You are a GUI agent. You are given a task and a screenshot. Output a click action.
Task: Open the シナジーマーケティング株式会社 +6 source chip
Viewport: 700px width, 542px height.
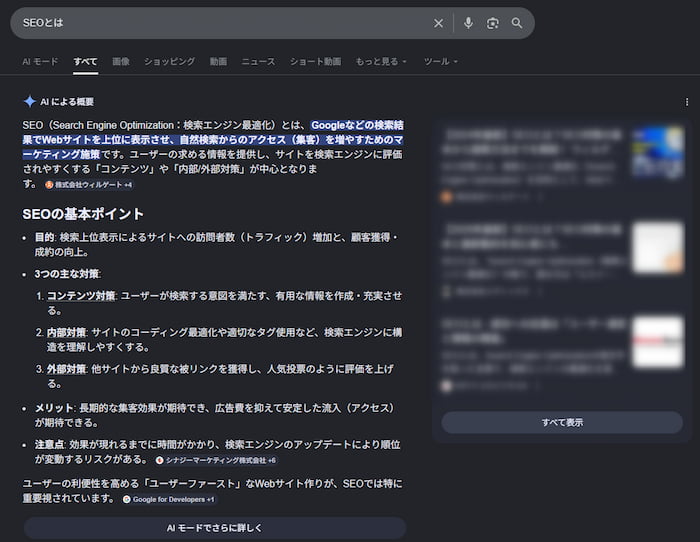[x=217, y=460]
